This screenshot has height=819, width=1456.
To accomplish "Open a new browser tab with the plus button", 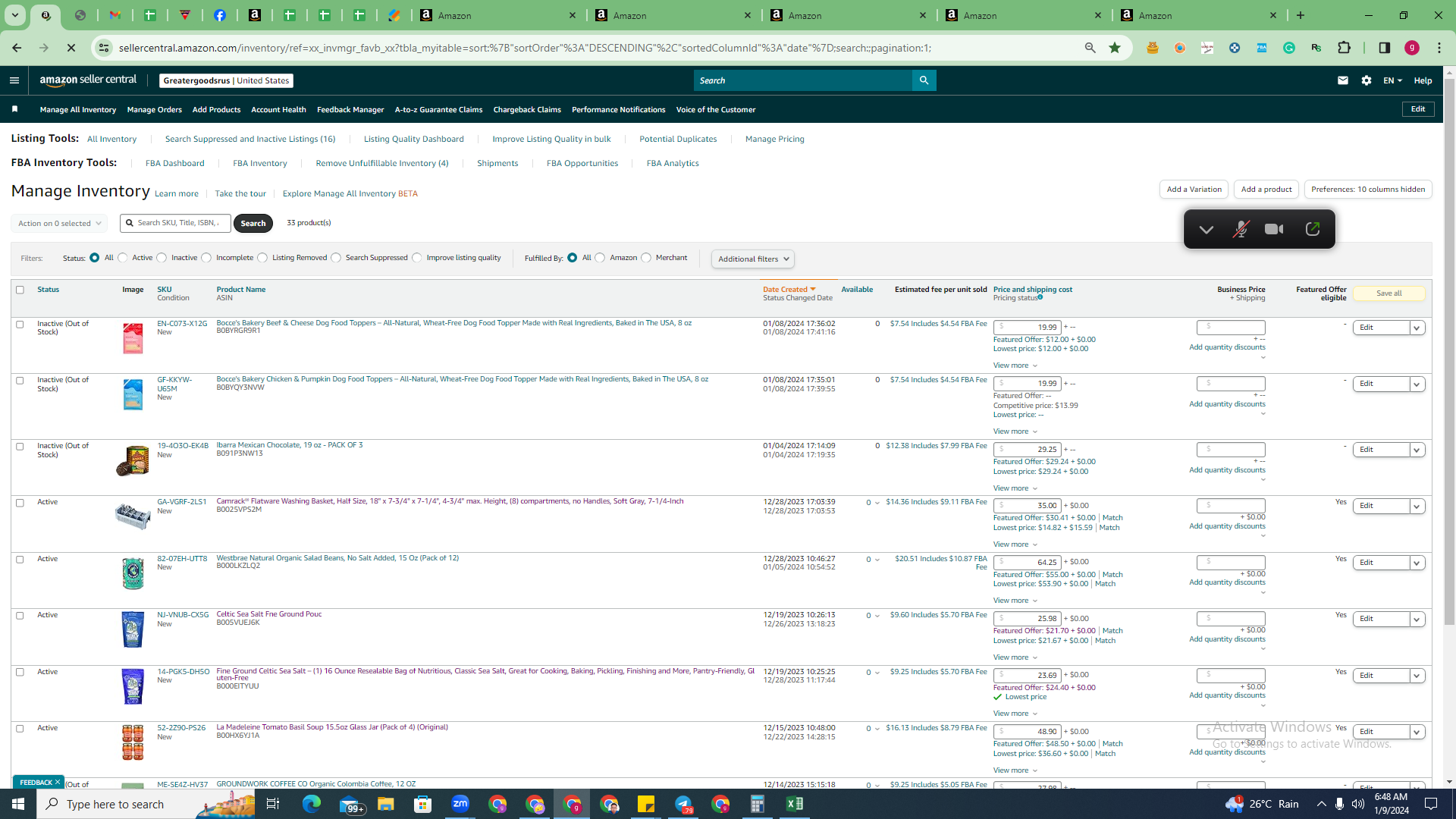I will point(1301,15).
